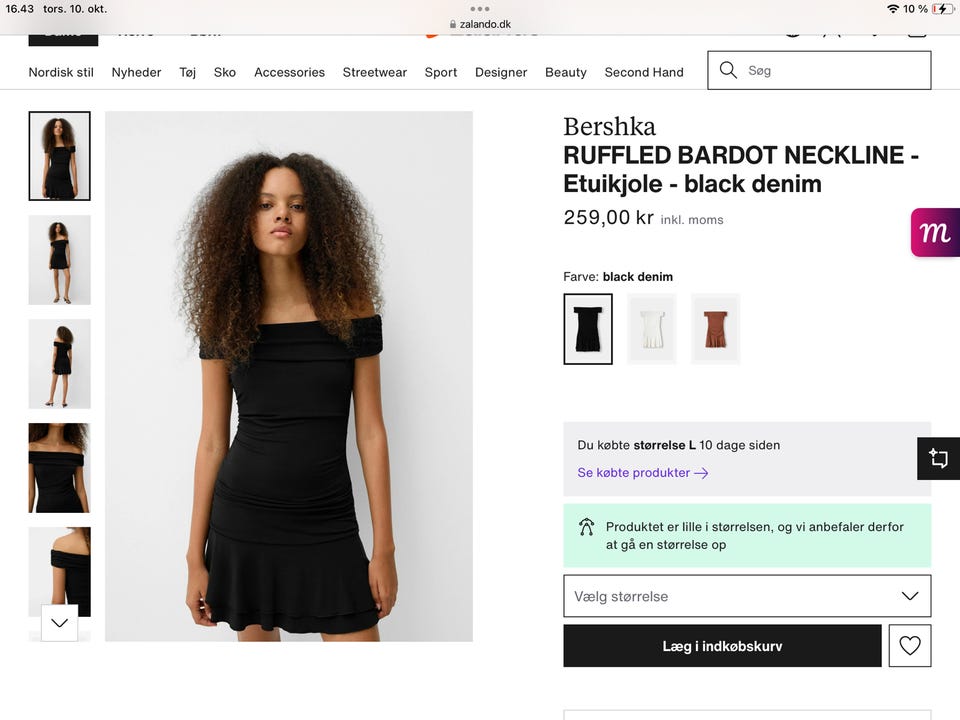Pick the brown dress color variant
Screen dimensions: 960x720
[x=716, y=329]
